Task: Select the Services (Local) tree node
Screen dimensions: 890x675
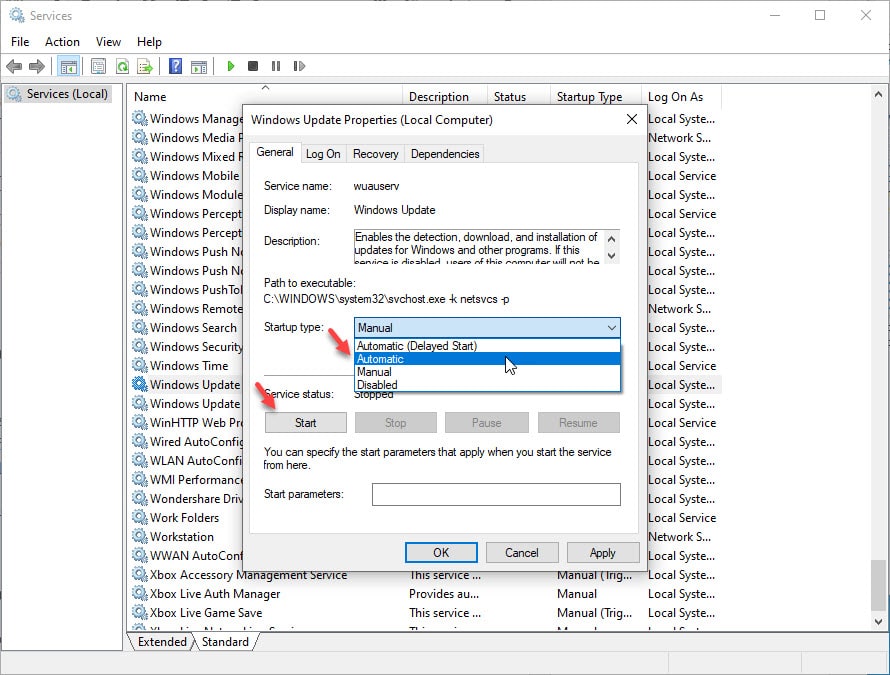Action: 60,94
